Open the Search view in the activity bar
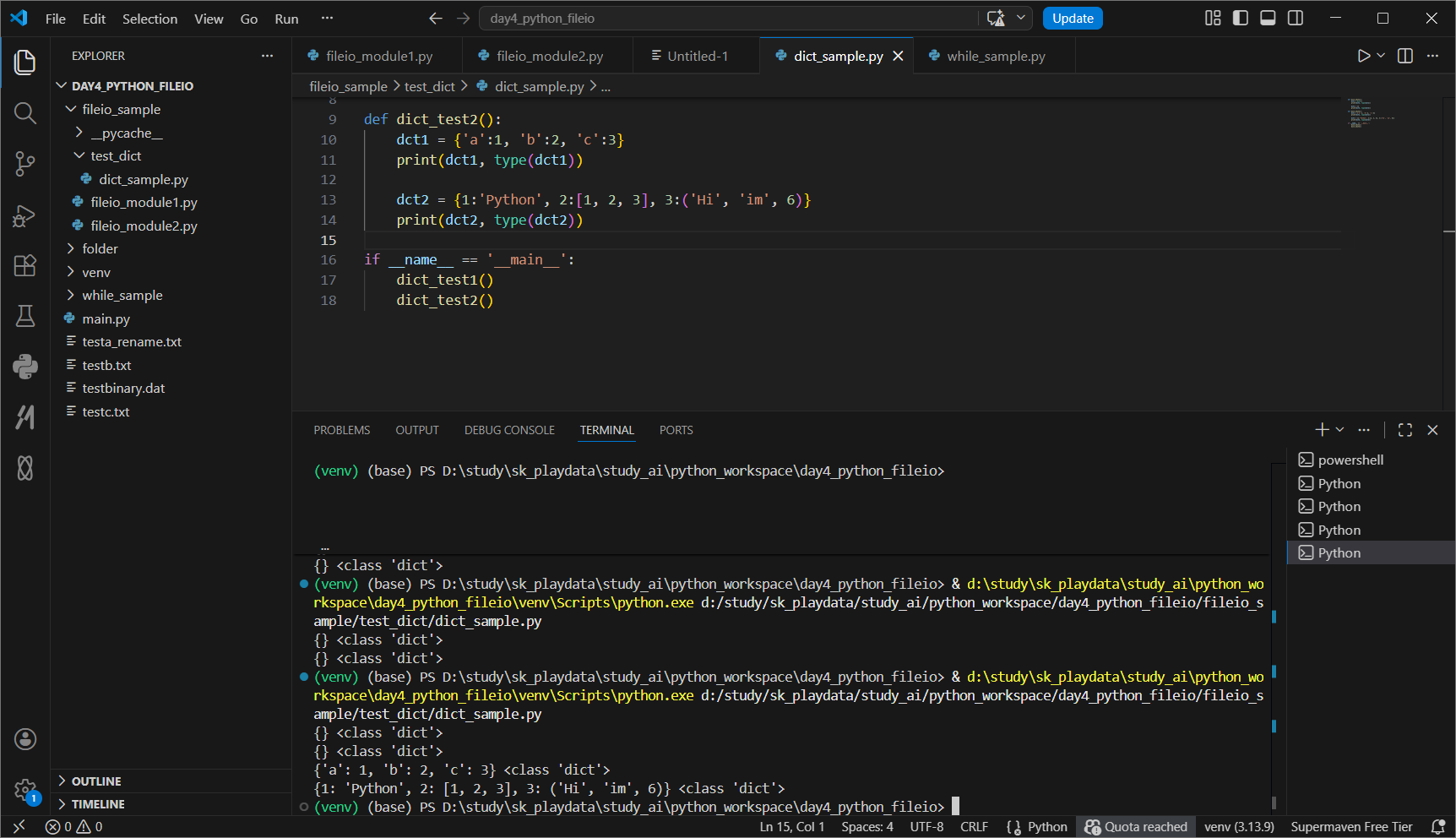 (x=25, y=112)
